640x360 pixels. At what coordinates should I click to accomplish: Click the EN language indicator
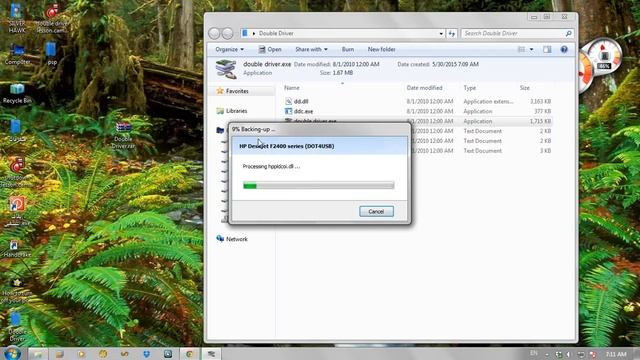coord(534,353)
